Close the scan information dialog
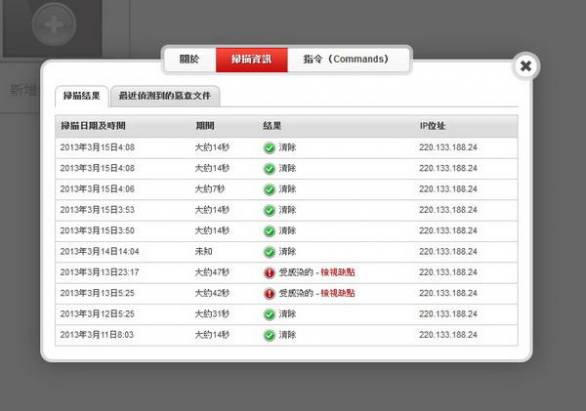The width and height of the screenshot is (586, 411). [526, 66]
